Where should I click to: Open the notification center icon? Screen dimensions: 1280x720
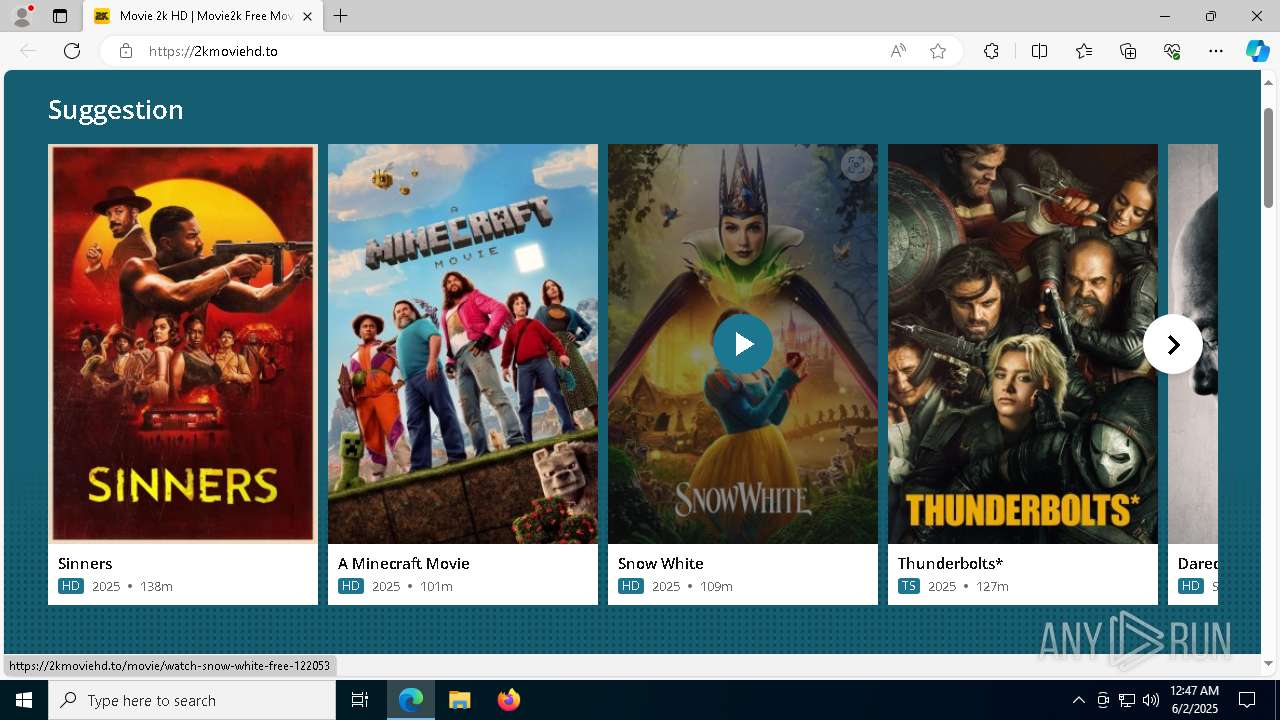pyautogui.click(x=1247, y=700)
